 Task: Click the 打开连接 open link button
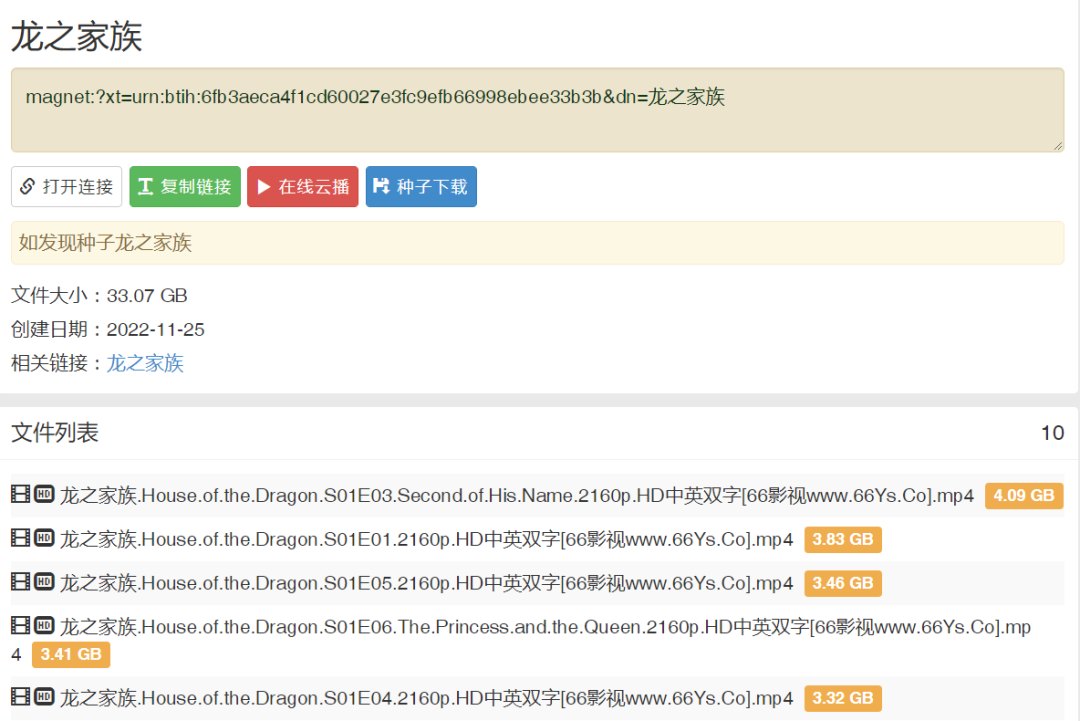point(66,187)
